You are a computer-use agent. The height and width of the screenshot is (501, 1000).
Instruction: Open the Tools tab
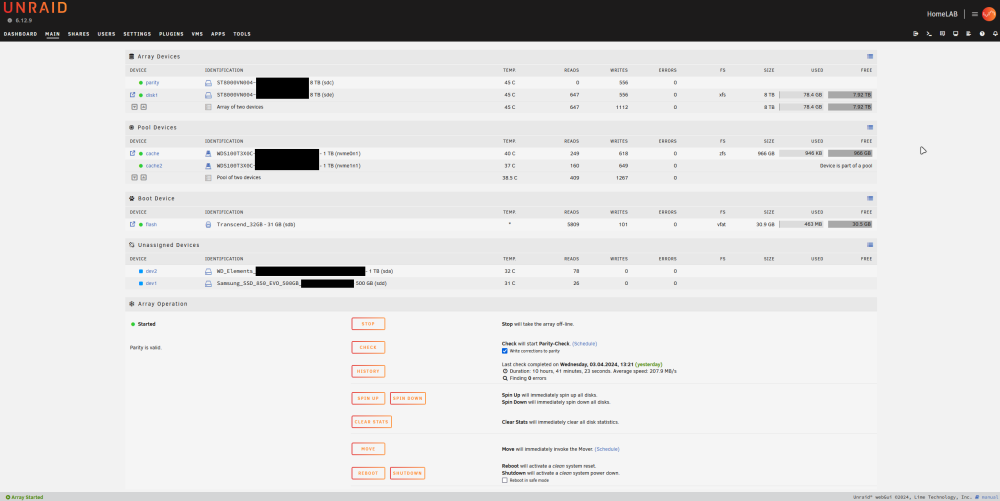[x=242, y=34]
